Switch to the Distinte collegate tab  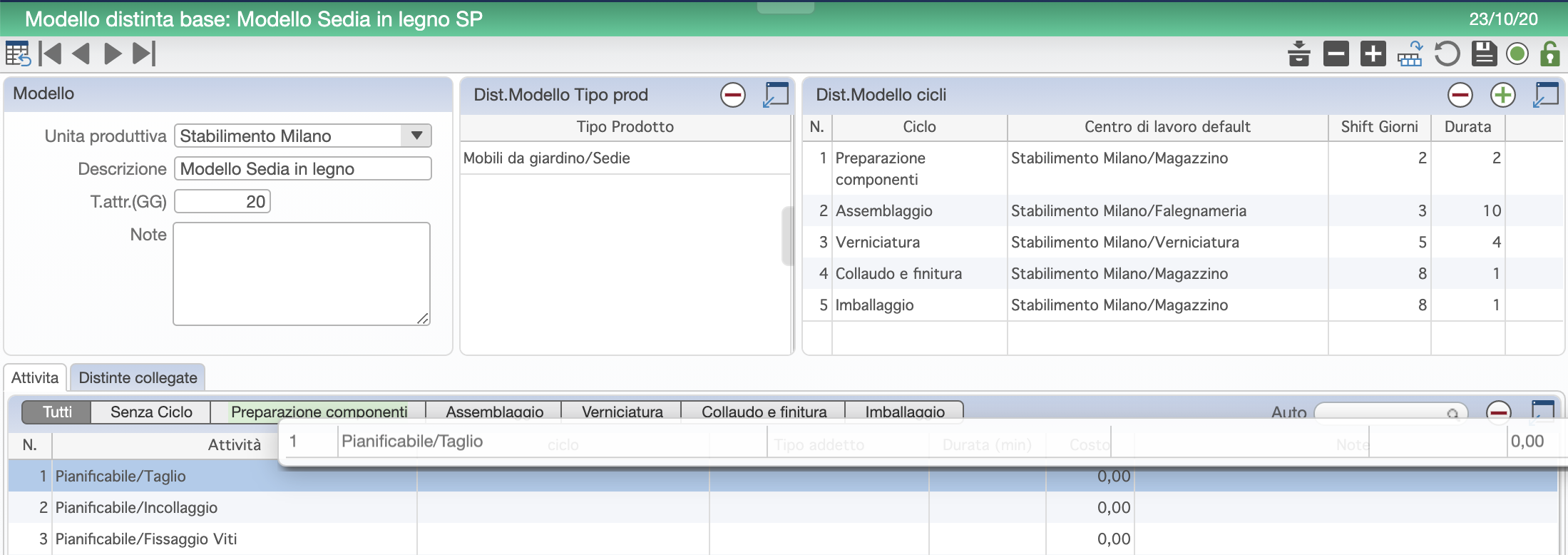click(138, 377)
